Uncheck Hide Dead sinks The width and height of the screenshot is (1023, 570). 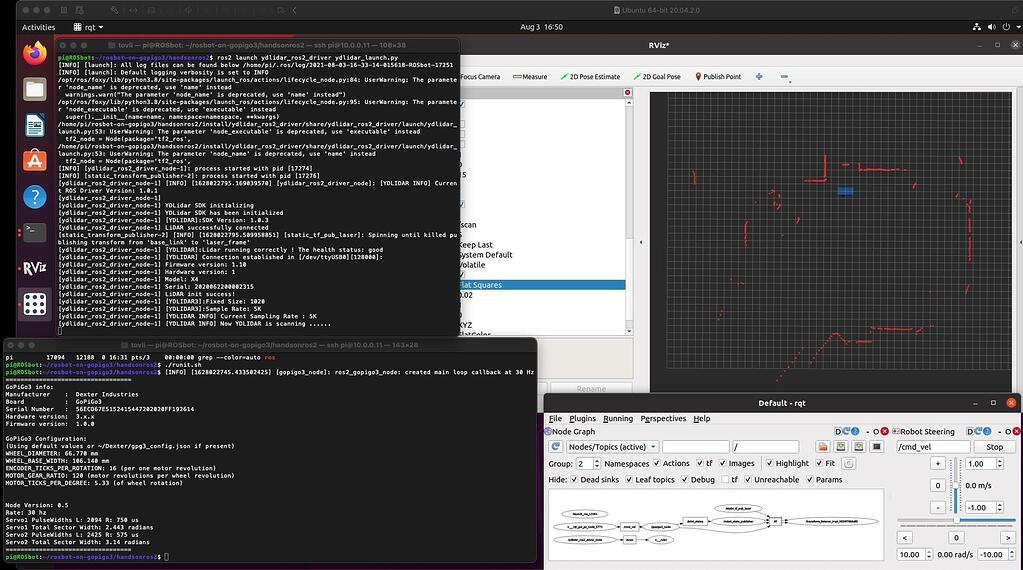[575, 480]
